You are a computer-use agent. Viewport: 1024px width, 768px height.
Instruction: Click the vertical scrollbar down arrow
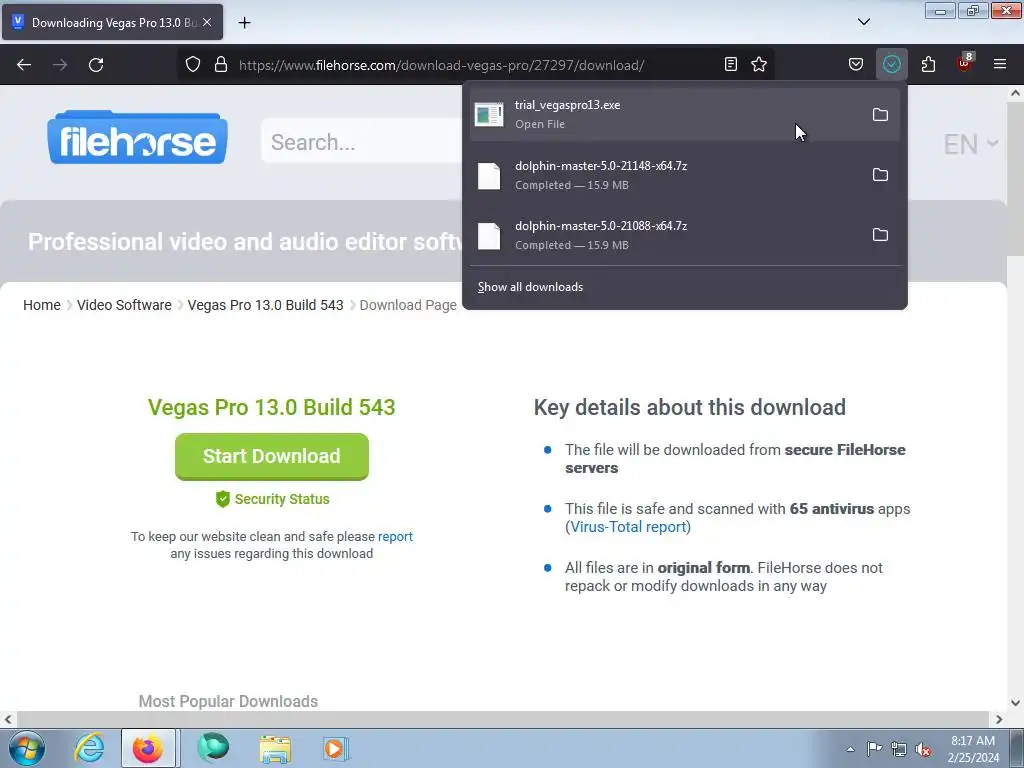(x=1015, y=703)
